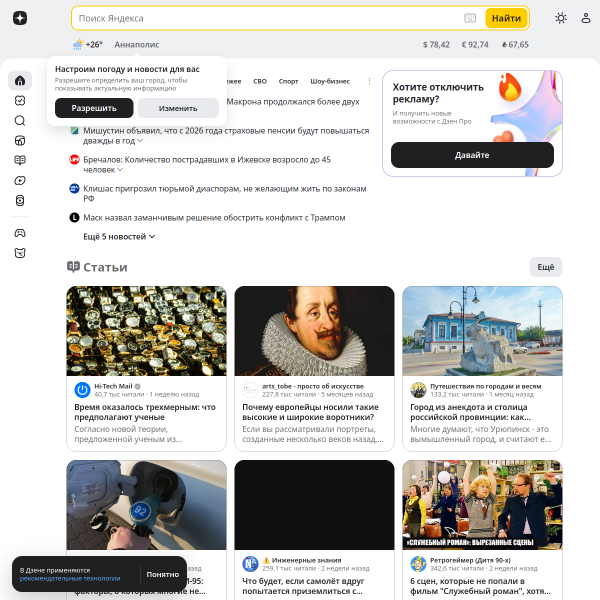Open the рекомендательные технологии link

(x=70, y=578)
